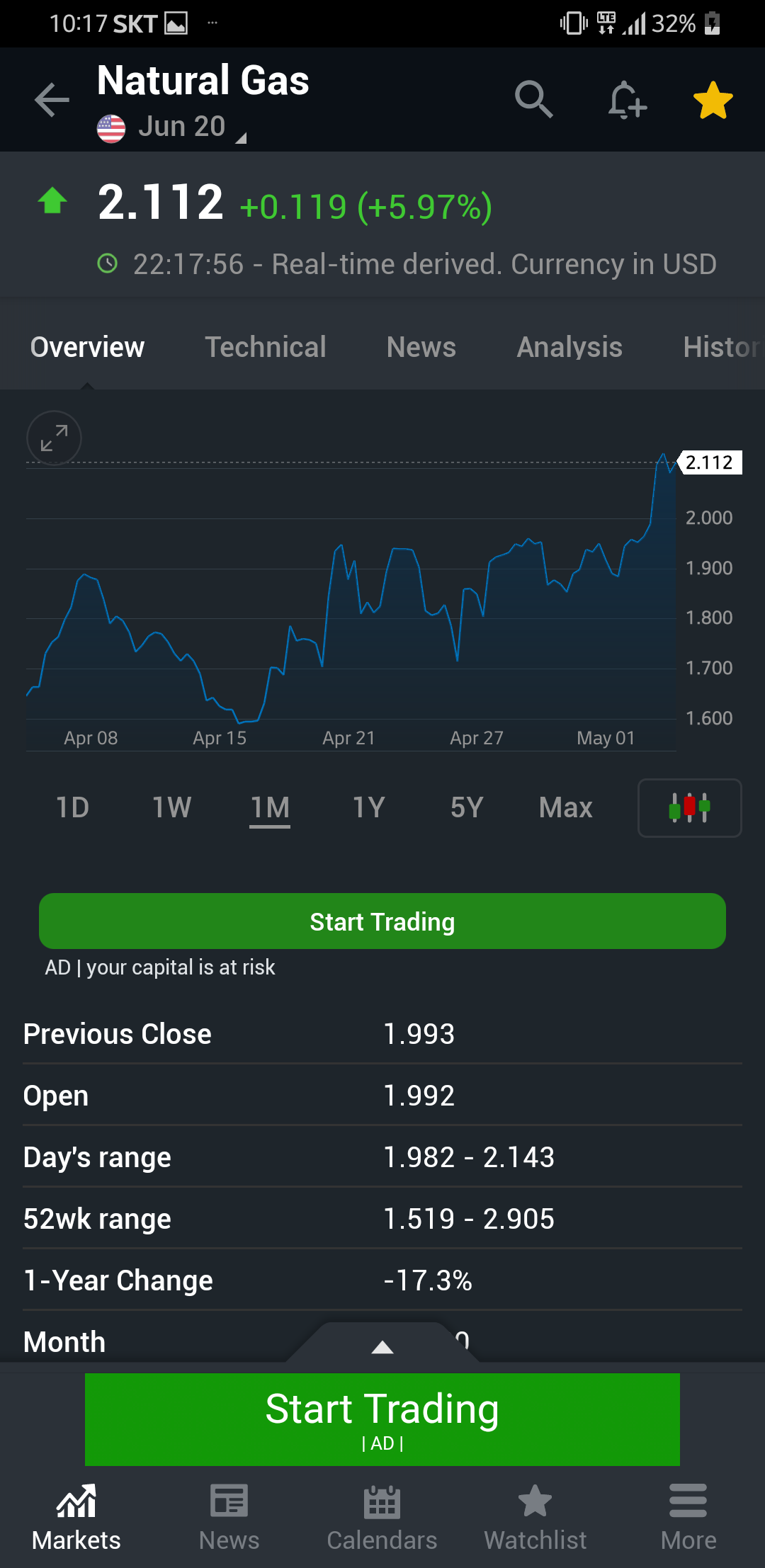Tap the bottom Start Trading AD banner
Screen dimensions: 765x1568
pos(382,1419)
